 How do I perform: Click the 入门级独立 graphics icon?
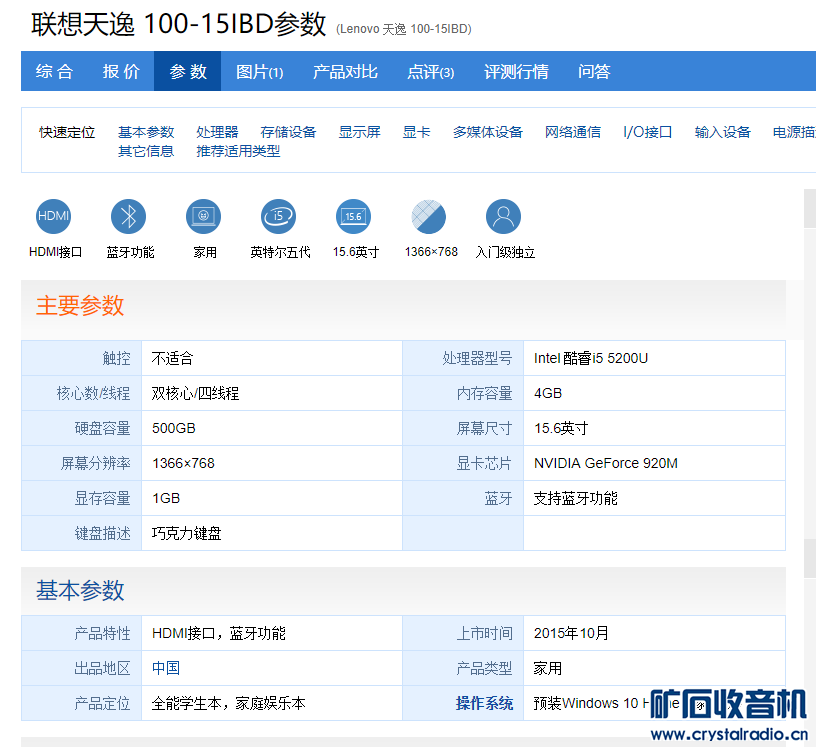[503, 217]
